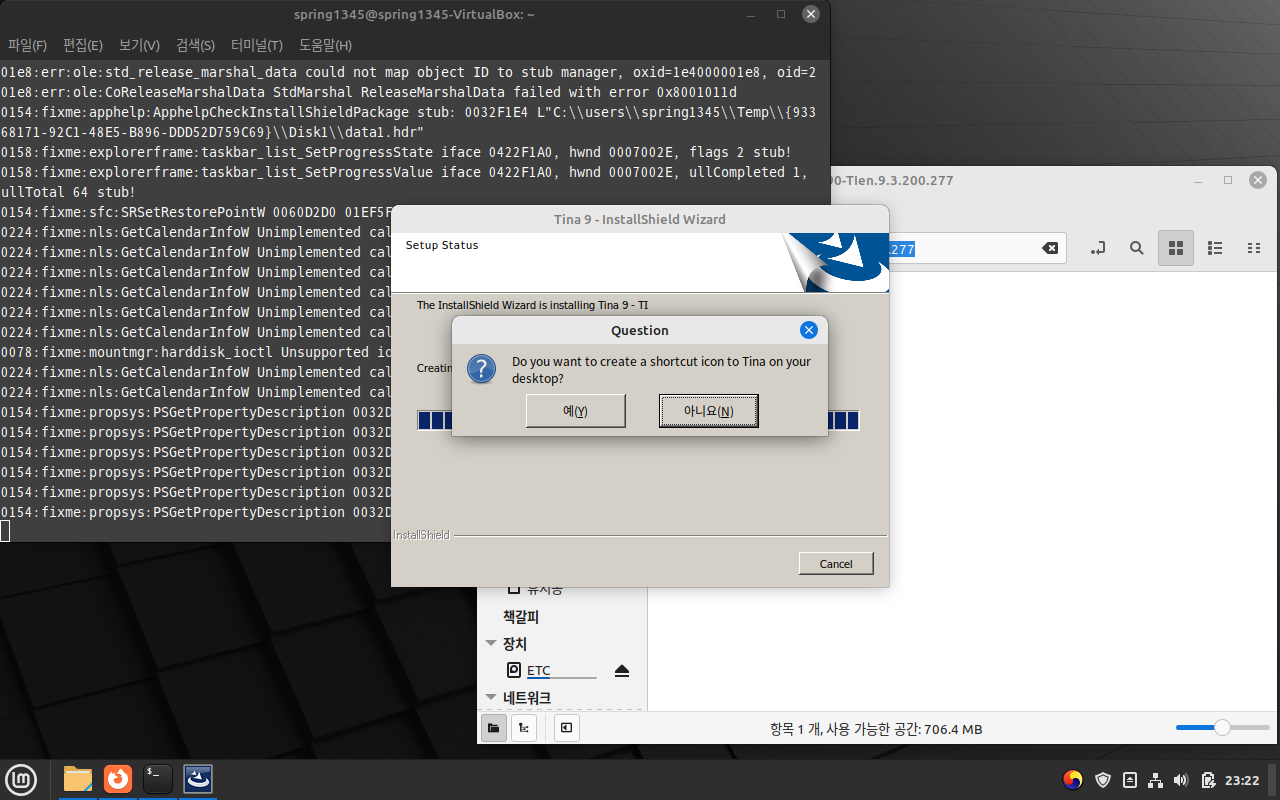Open the Files launcher in taskbar
Viewport: 1280px width, 800px height.
[x=78, y=779]
